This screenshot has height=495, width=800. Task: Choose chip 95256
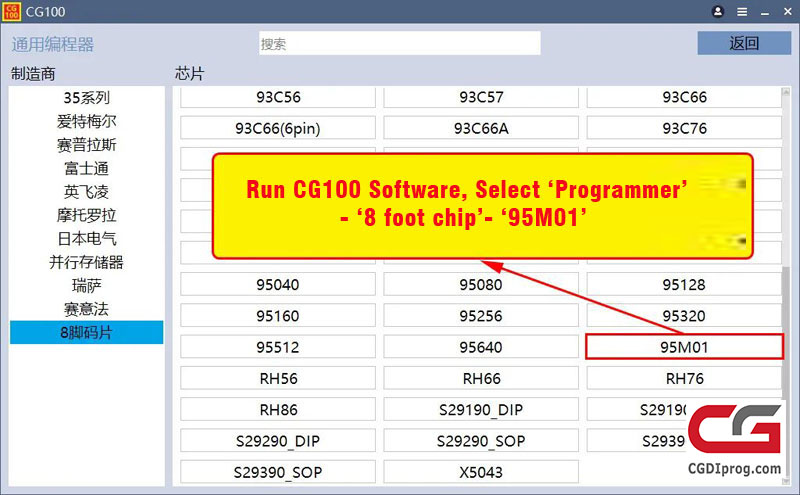point(481,316)
